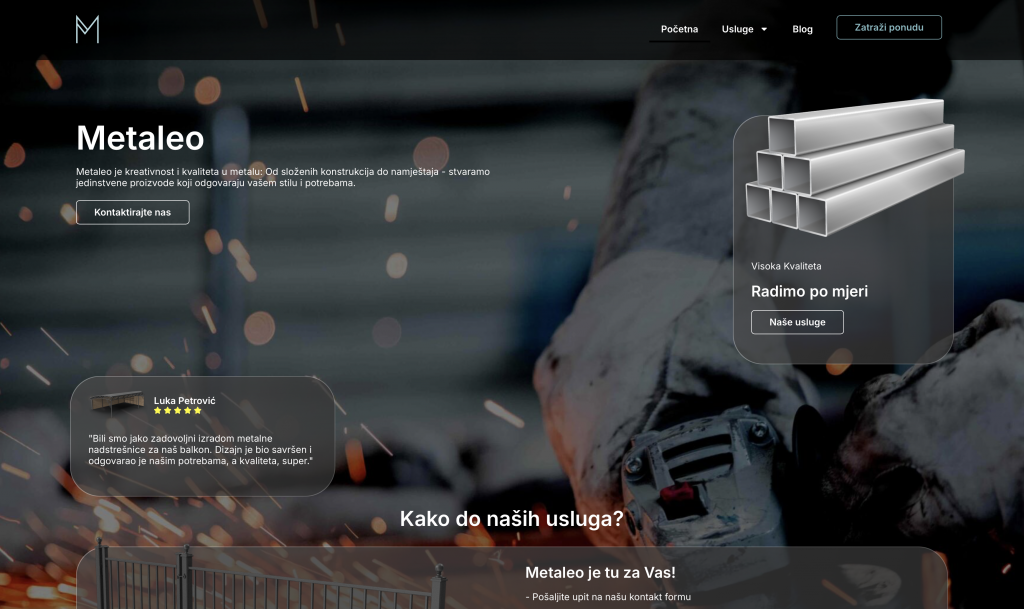Click the Naše usluge button
The height and width of the screenshot is (609, 1024).
[797, 321]
